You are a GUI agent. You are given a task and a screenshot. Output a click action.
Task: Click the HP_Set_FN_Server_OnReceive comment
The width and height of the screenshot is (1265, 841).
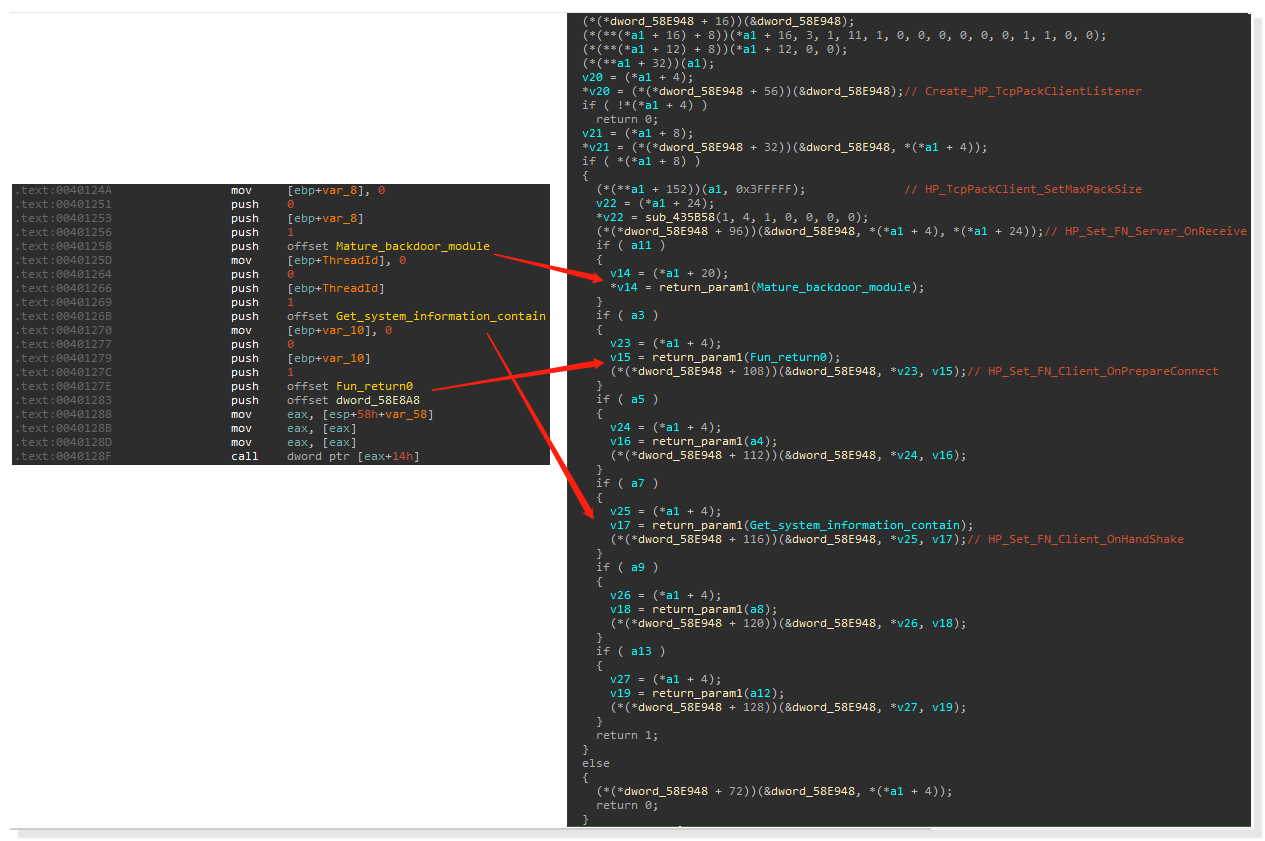click(1155, 231)
